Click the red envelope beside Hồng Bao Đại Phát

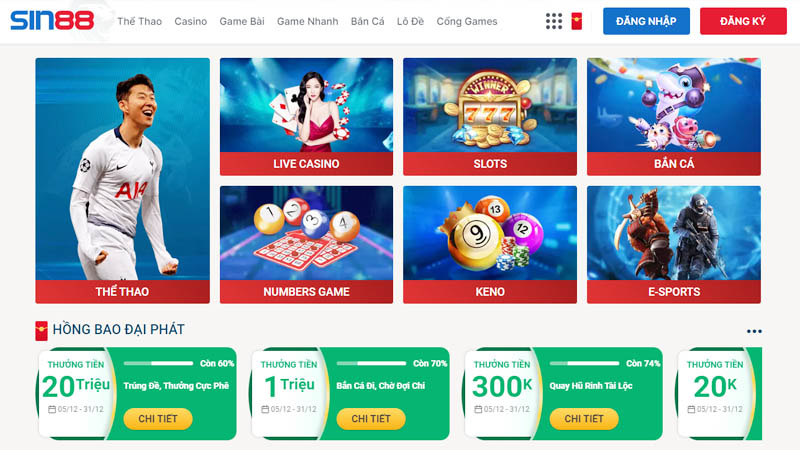(41, 331)
